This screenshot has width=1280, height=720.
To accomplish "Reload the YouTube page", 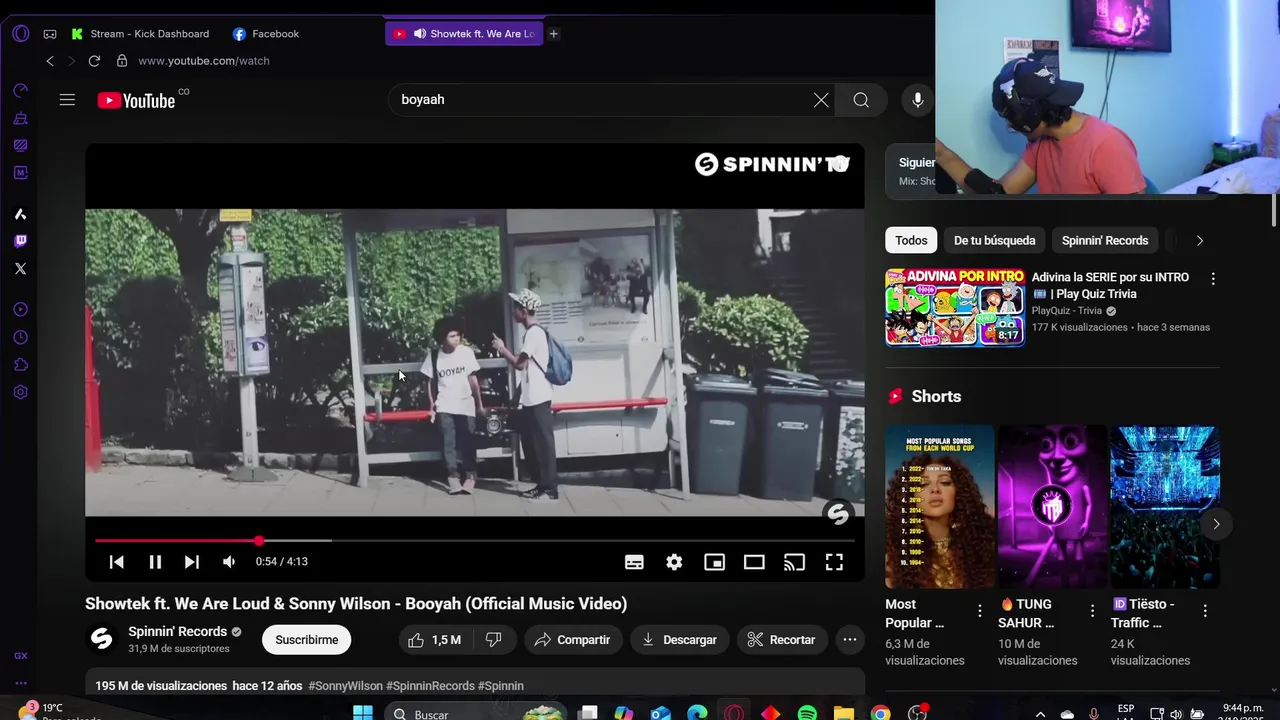I will [94, 61].
